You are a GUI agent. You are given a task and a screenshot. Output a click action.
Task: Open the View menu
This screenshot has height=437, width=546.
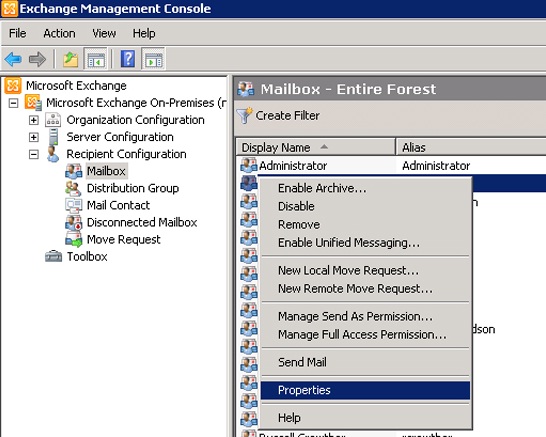click(104, 33)
